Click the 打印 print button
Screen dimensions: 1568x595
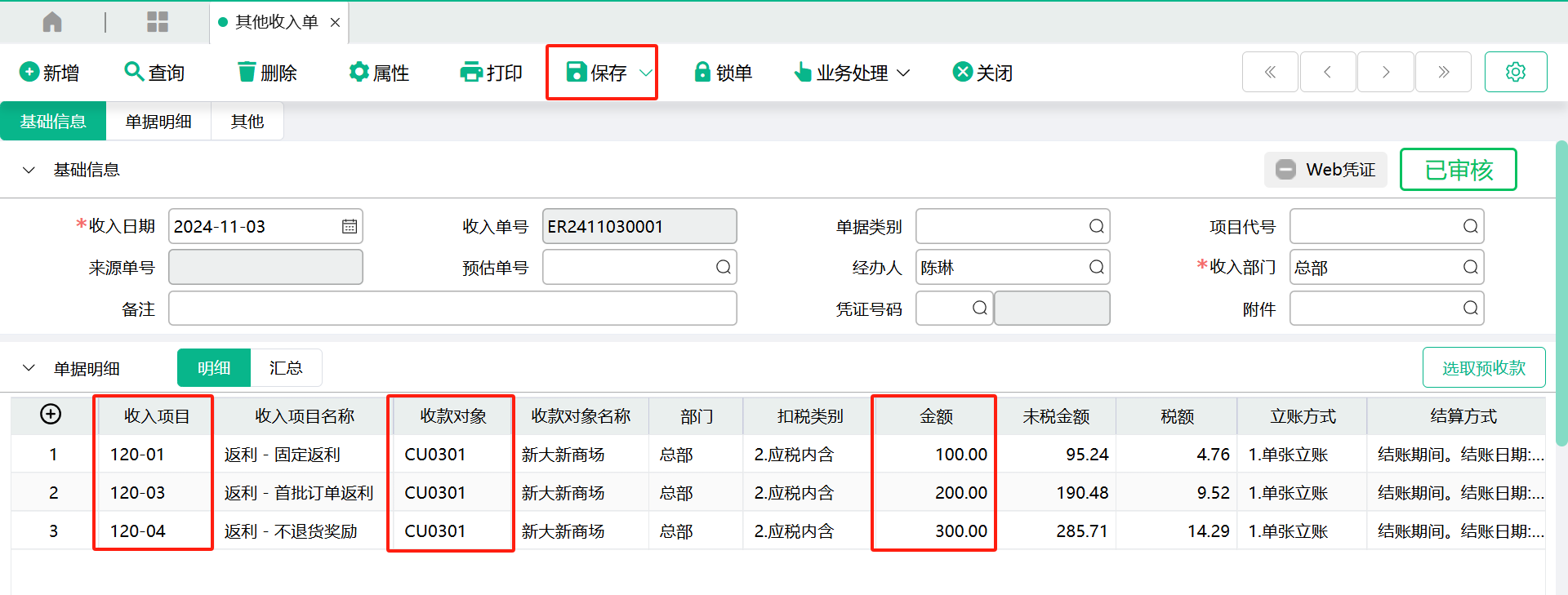(x=492, y=73)
